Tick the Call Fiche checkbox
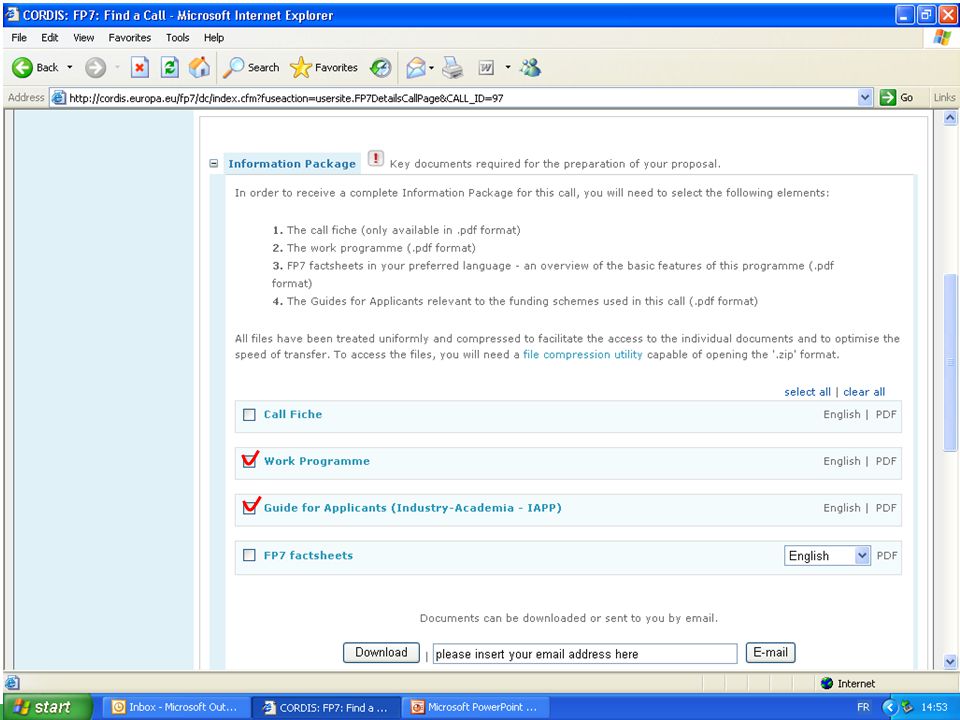 tap(249, 415)
